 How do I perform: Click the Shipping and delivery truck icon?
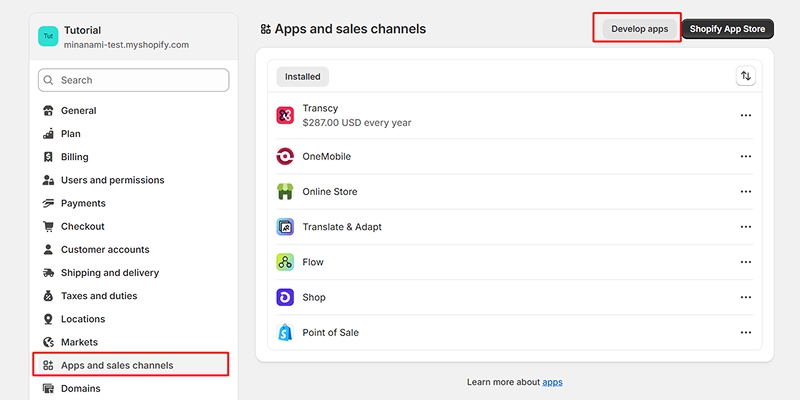coord(48,273)
